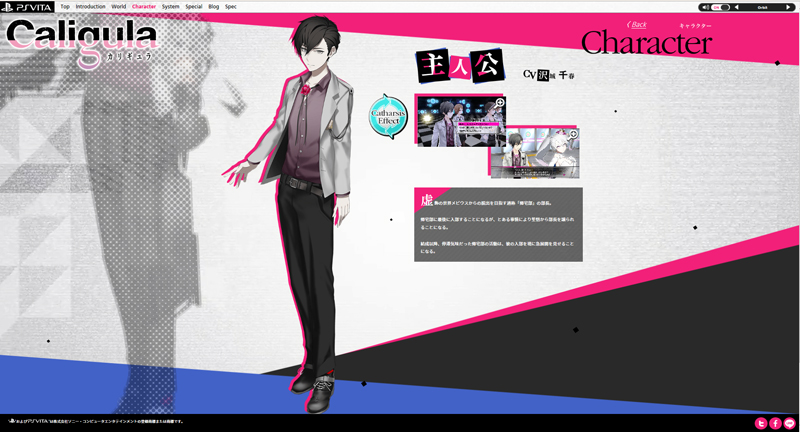Click the 主人公 character name heading
800x432 pixels.
461,66
